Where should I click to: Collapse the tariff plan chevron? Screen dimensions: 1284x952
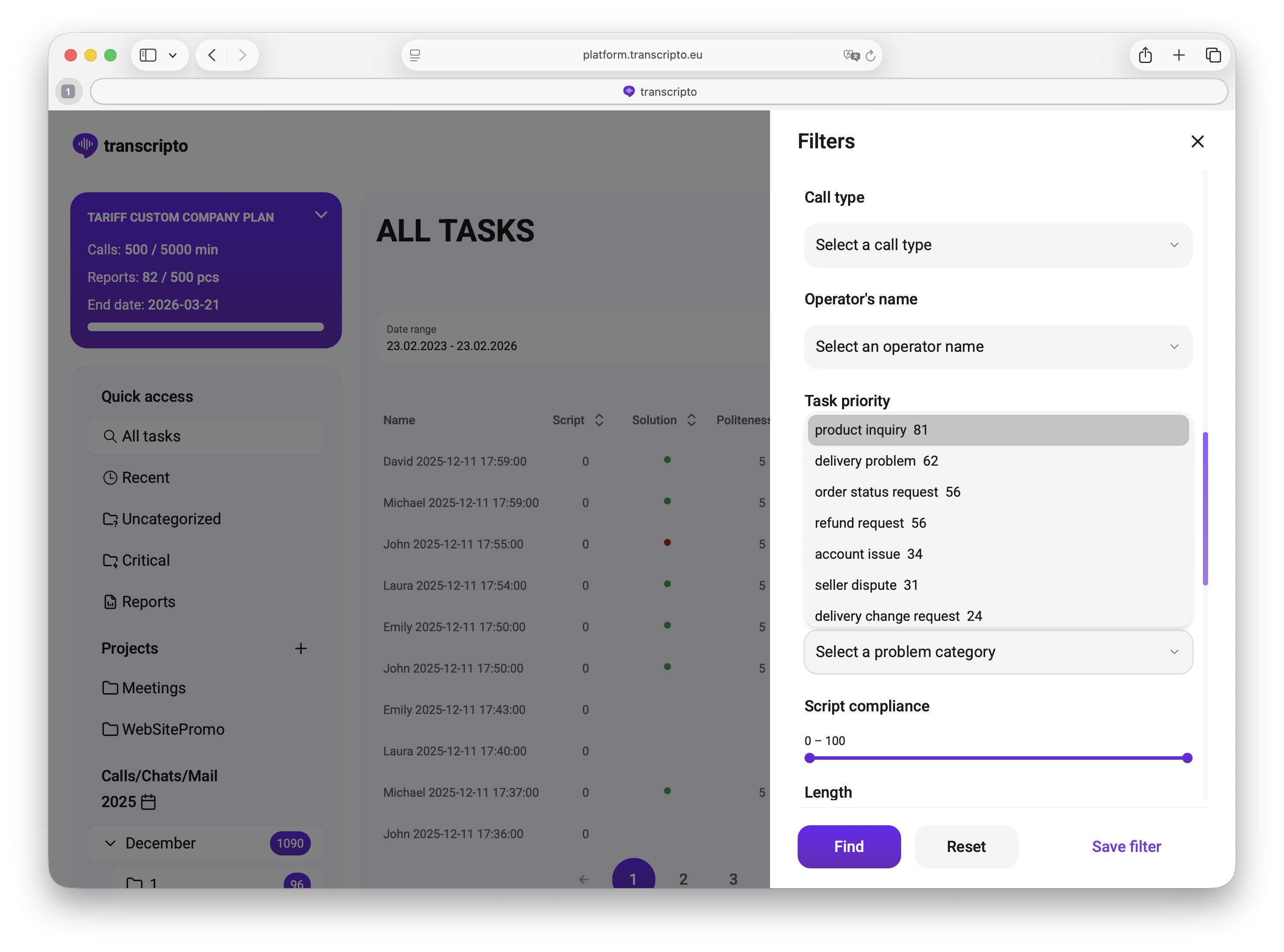coord(321,215)
